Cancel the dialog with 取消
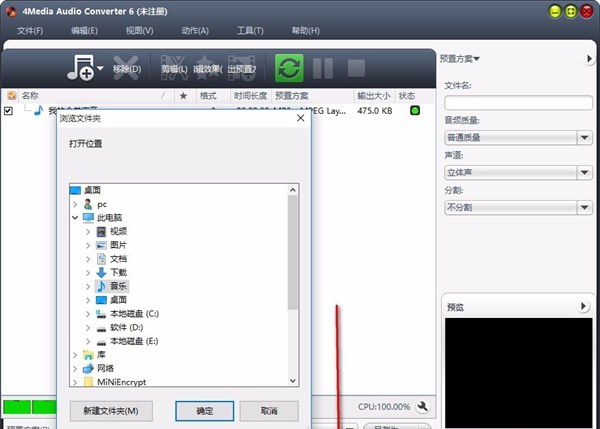600x429 pixels. pyautogui.click(x=269, y=411)
